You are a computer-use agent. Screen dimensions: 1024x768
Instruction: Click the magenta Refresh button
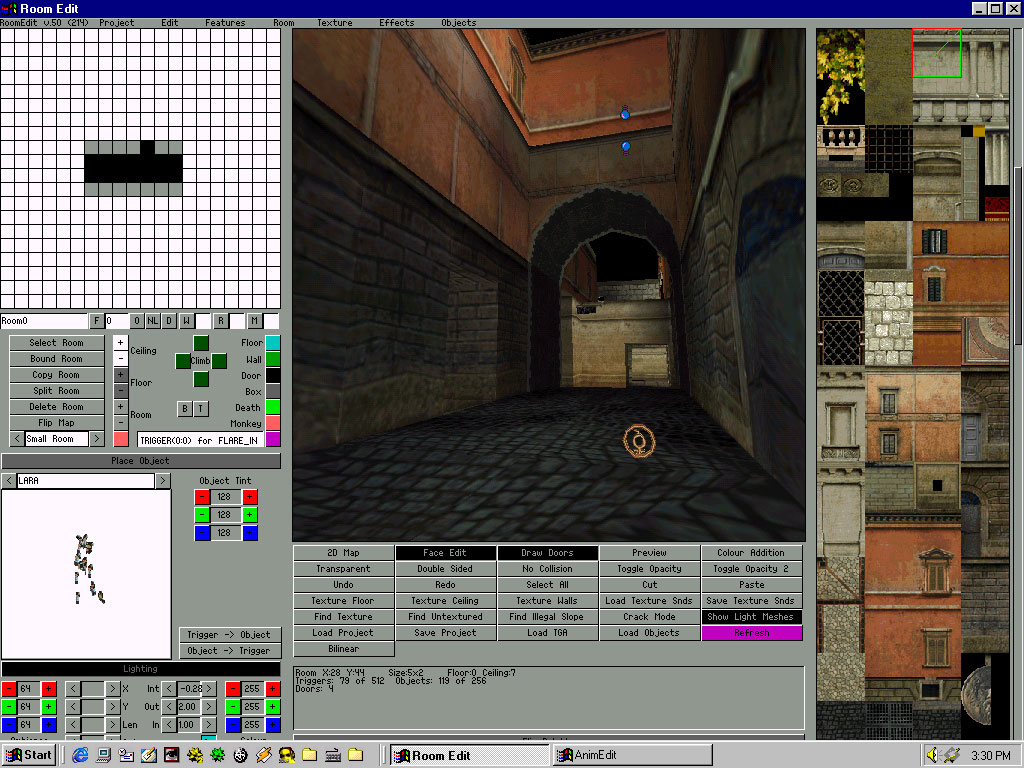pos(751,633)
